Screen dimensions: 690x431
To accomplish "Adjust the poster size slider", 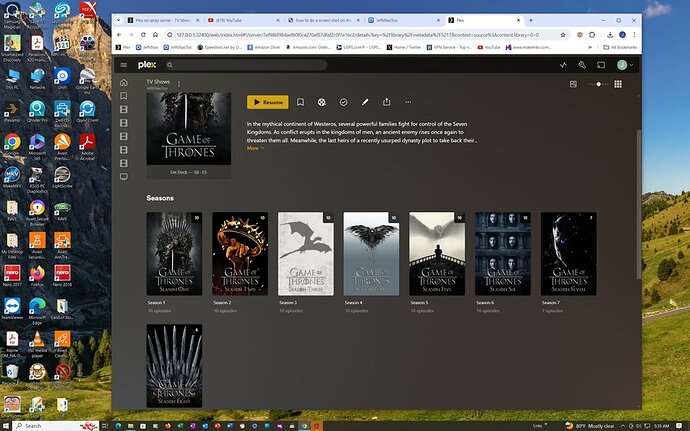I will (598, 84).
